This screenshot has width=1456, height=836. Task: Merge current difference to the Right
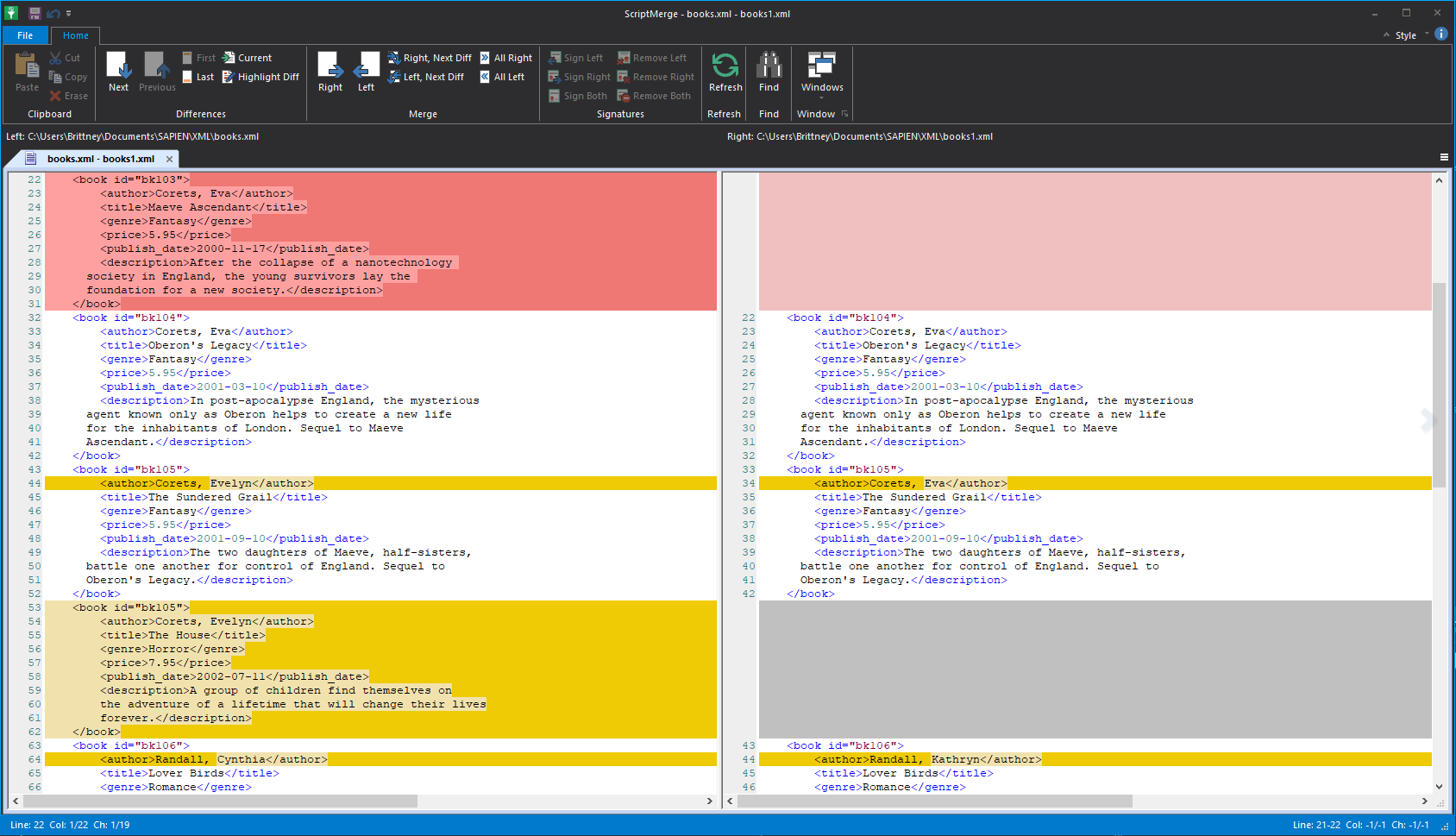point(330,72)
